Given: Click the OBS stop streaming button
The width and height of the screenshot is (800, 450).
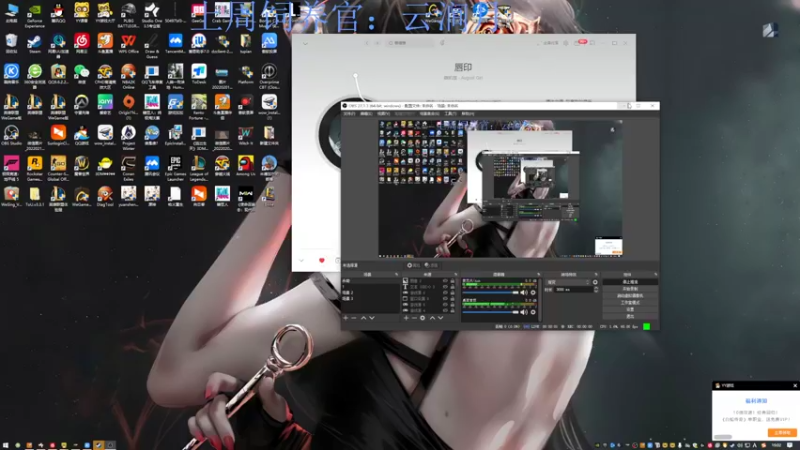Looking at the screenshot, I should pyautogui.click(x=630, y=282).
